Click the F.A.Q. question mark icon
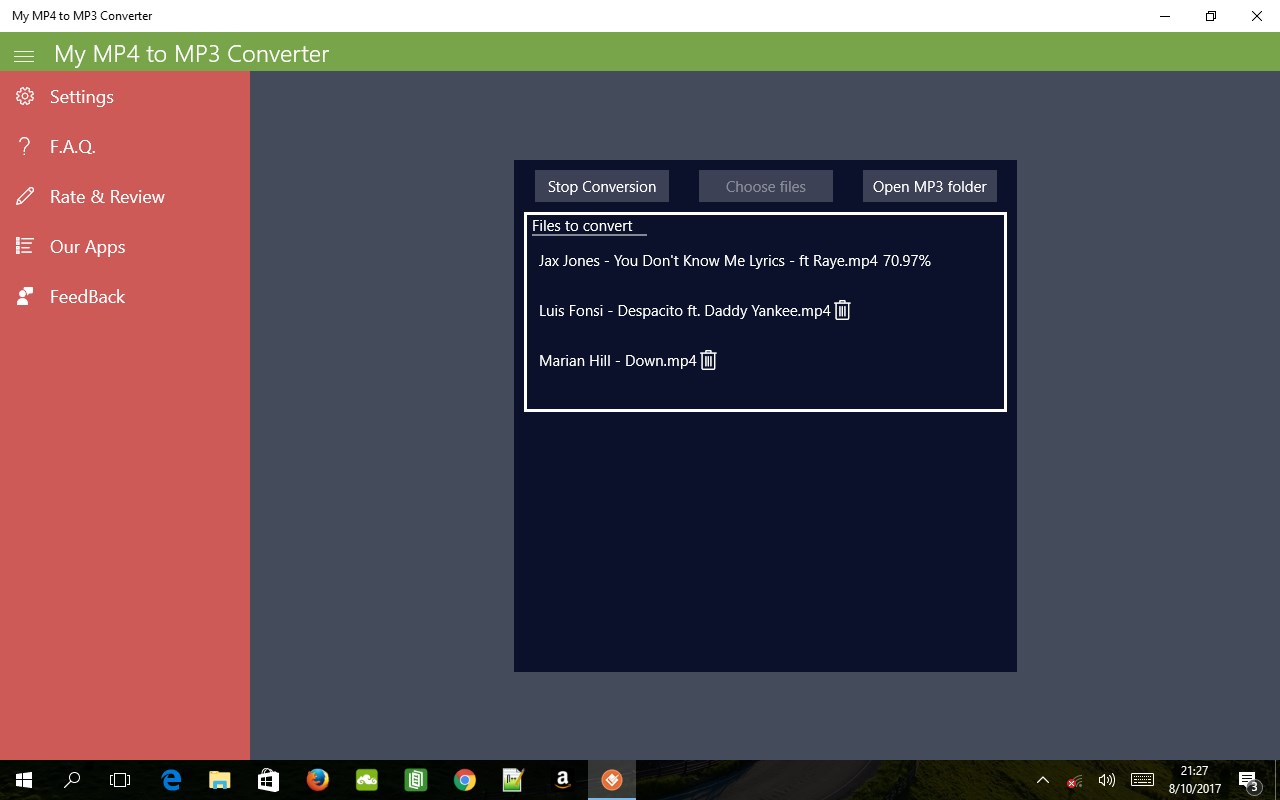This screenshot has height=800, width=1280. (x=24, y=146)
